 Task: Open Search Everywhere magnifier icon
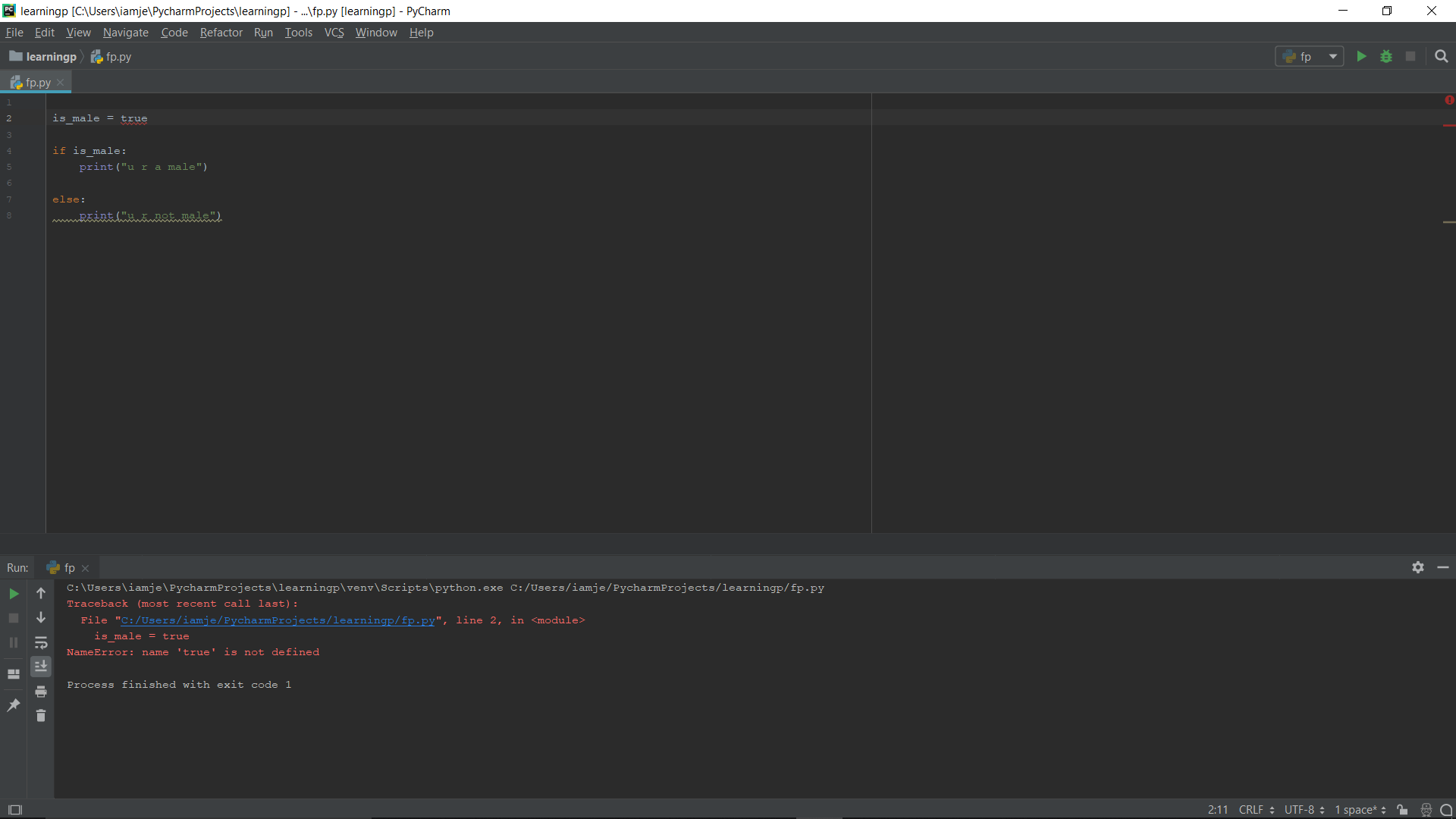(1442, 56)
